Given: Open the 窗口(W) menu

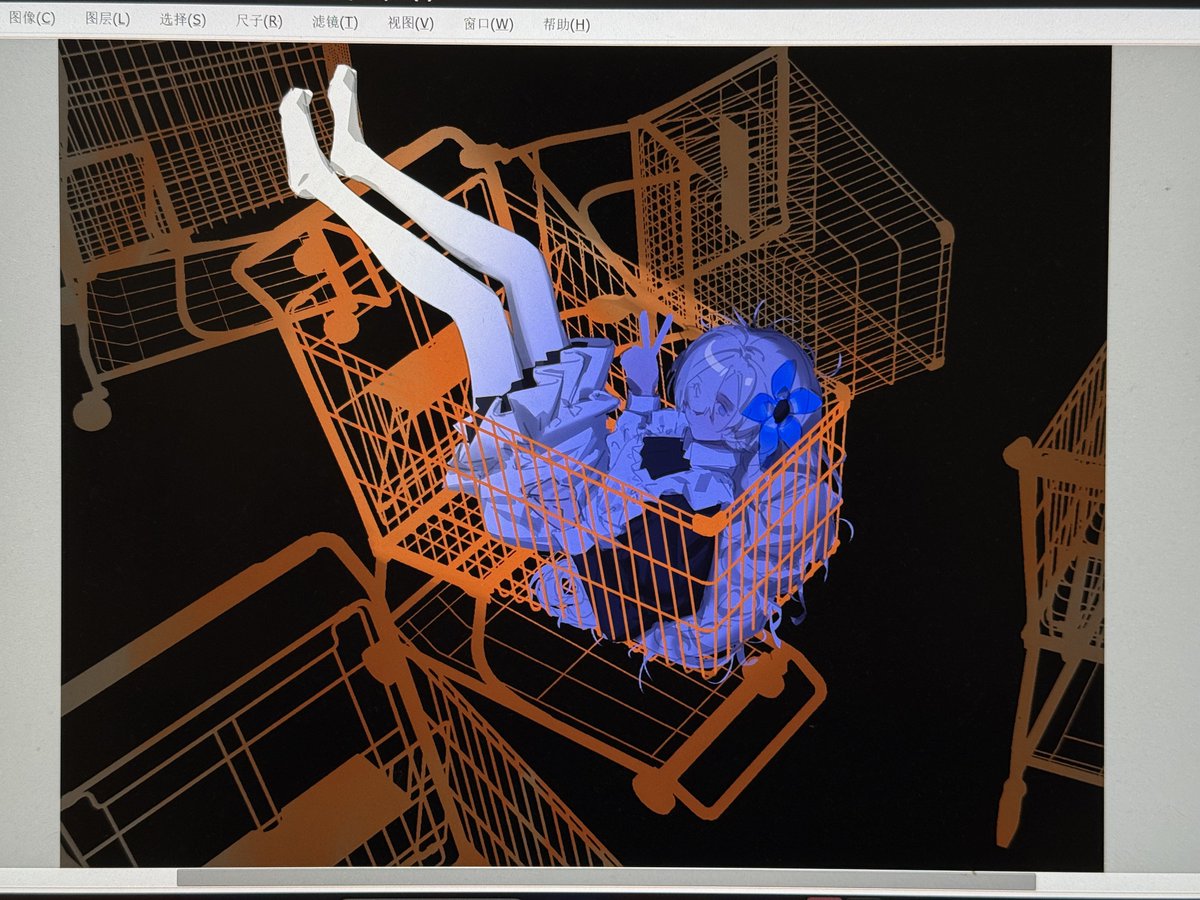Looking at the screenshot, I should (488, 24).
